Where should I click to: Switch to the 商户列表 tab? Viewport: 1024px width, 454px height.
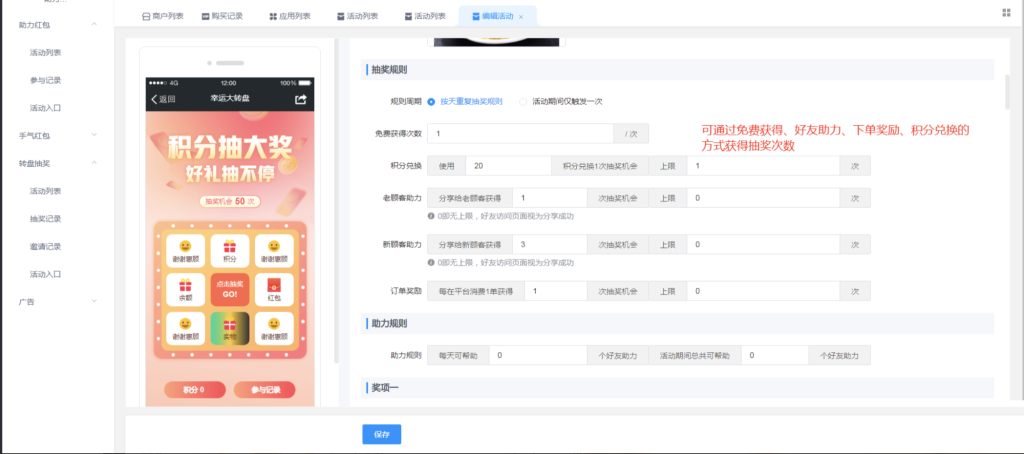pos(162,16)
